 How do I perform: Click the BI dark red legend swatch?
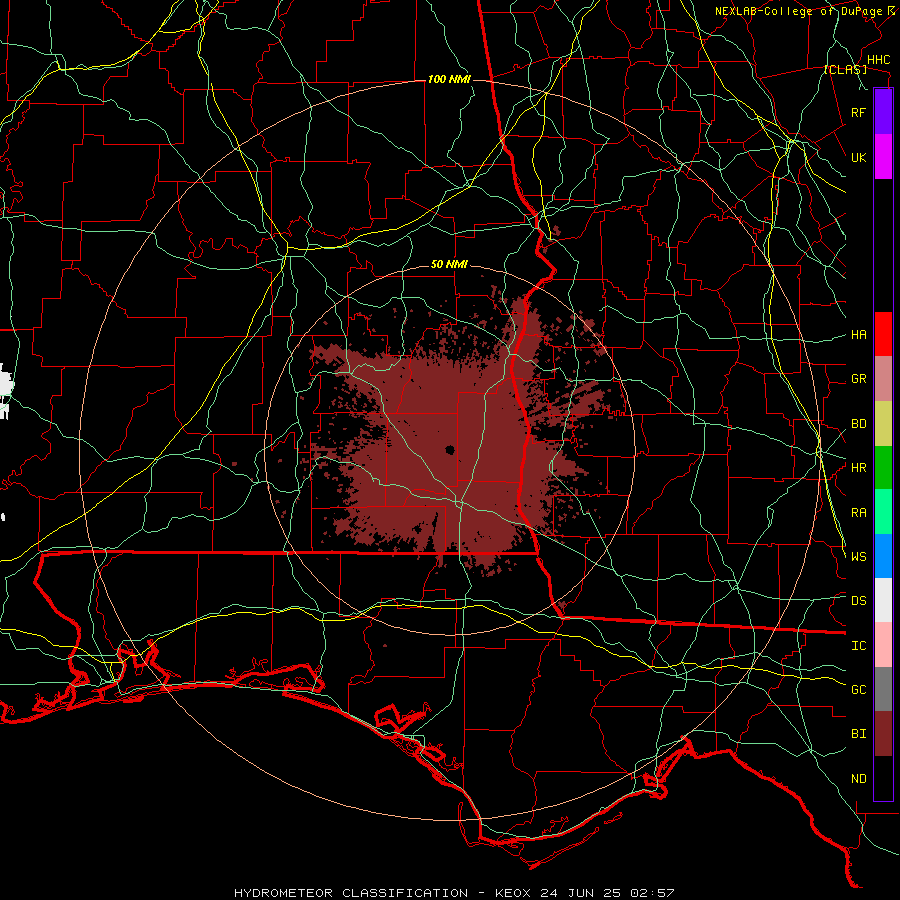[883, 734]
